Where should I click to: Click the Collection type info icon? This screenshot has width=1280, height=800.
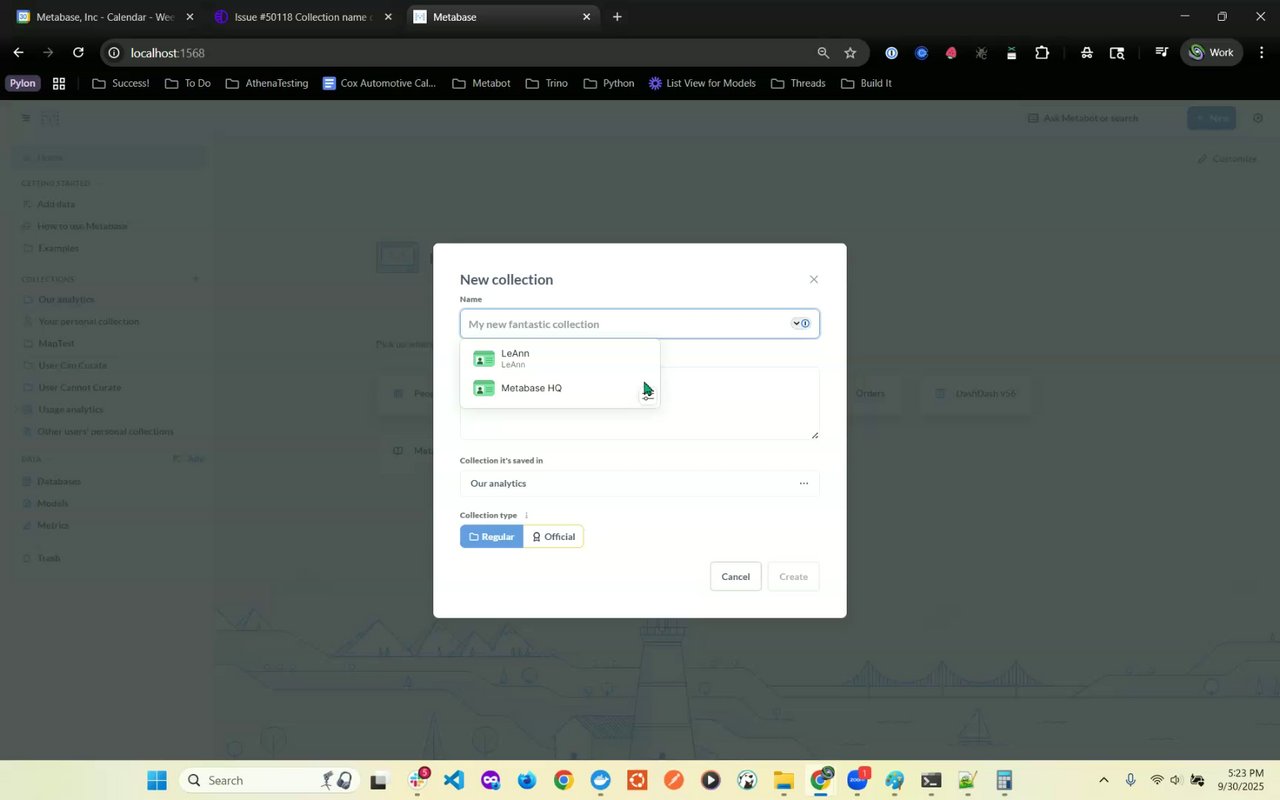[526, 515]
